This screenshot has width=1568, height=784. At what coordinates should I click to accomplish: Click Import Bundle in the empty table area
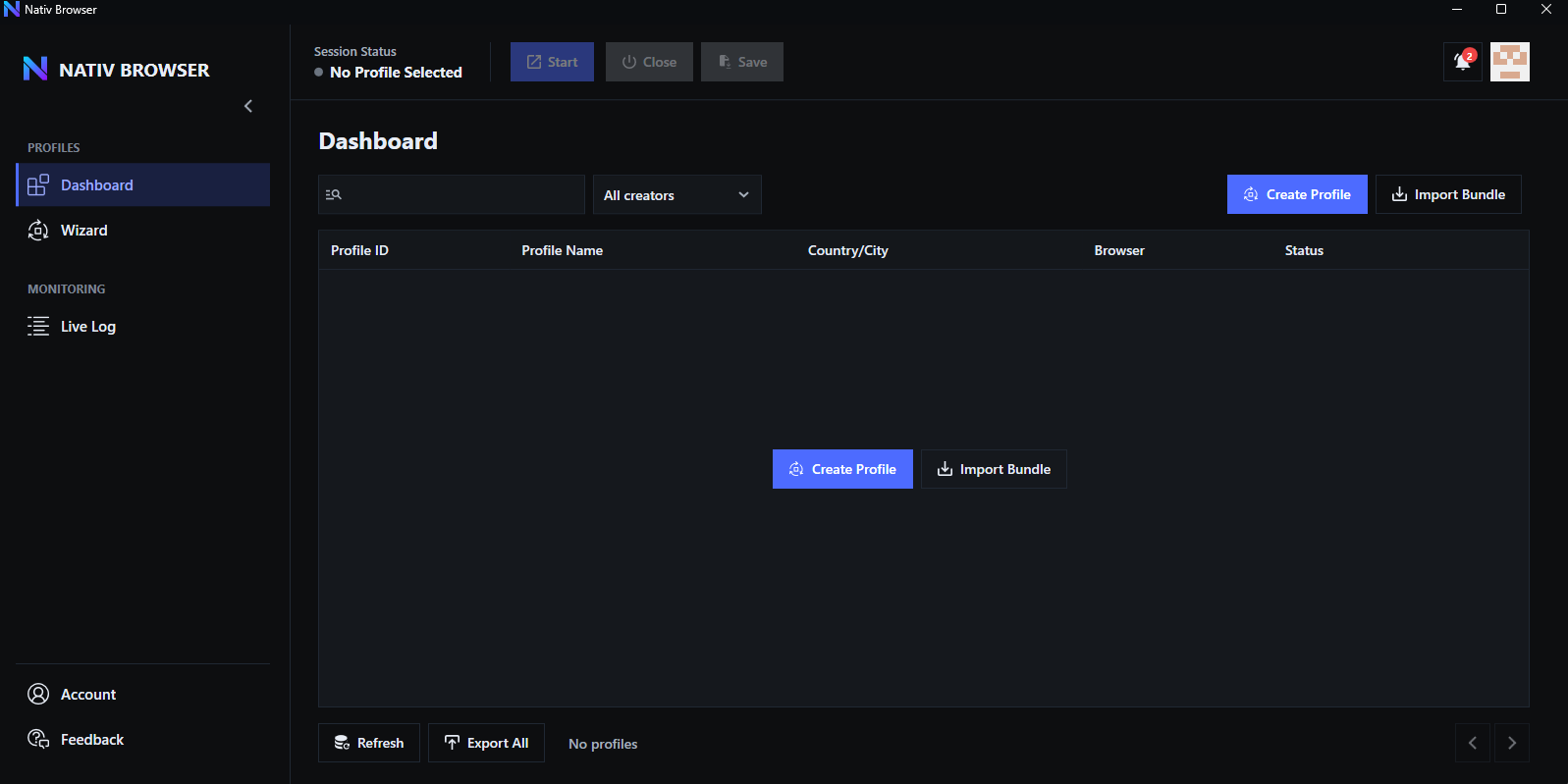994,469
